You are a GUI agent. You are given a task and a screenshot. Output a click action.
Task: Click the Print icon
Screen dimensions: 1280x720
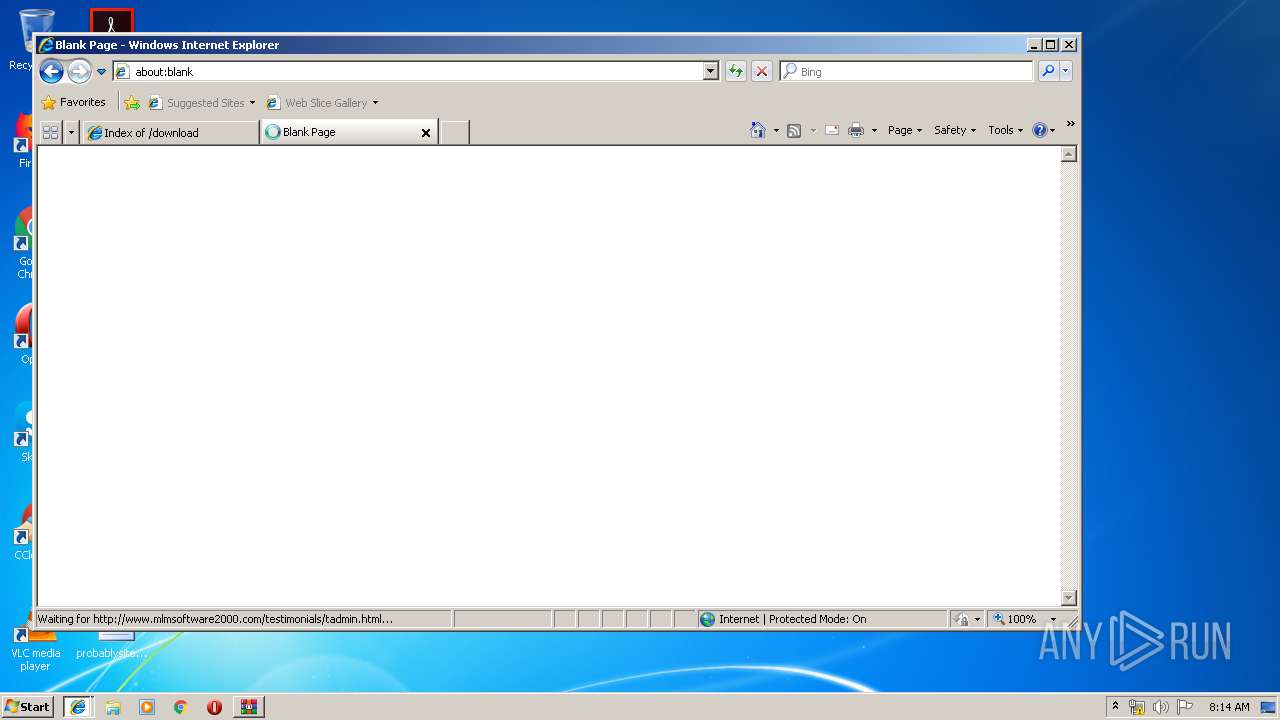click(x=856, y=130)
